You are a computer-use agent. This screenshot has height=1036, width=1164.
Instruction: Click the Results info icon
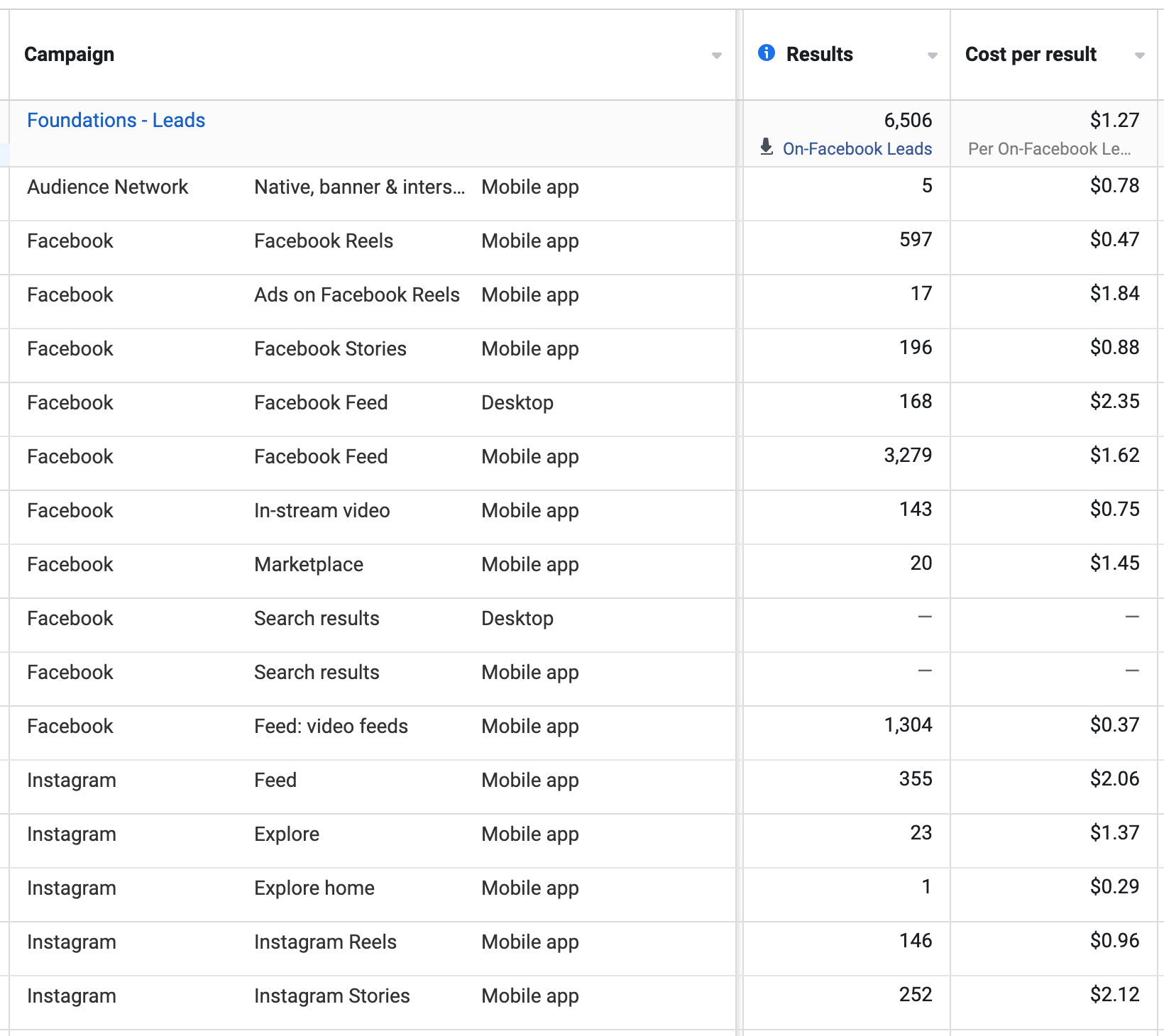[x=766, y=53]
